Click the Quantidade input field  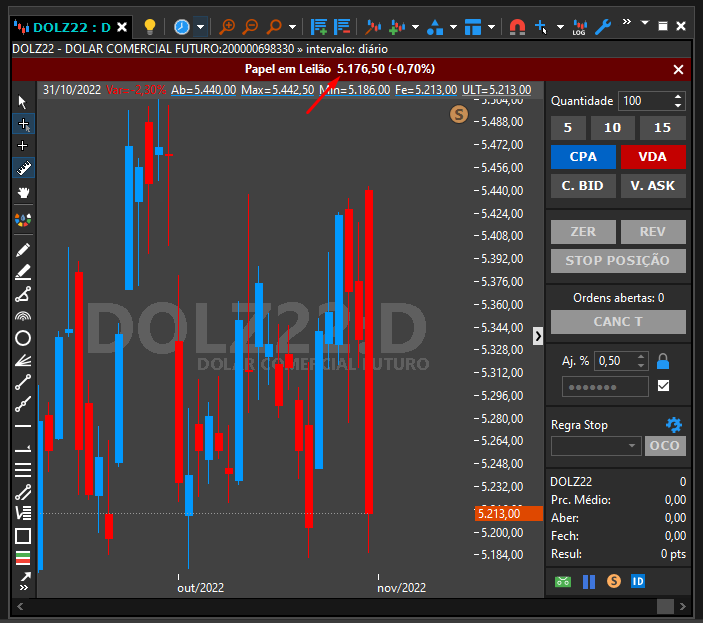pyautogui.click(x=646, y=101)
